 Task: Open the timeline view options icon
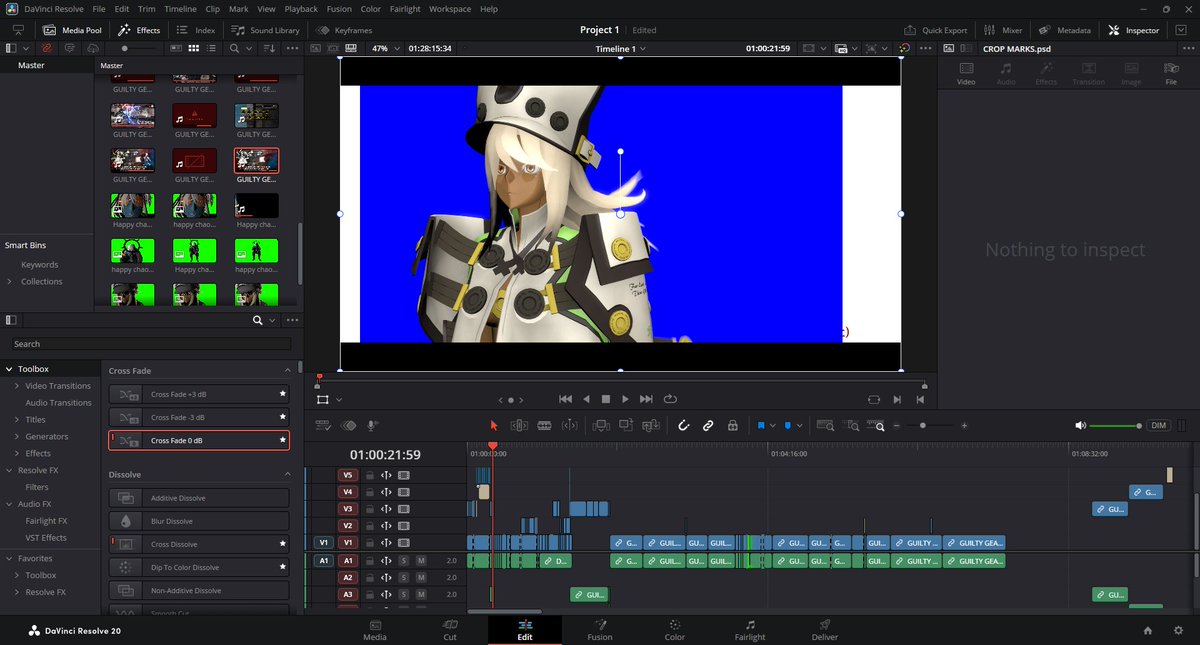(323, 425)
